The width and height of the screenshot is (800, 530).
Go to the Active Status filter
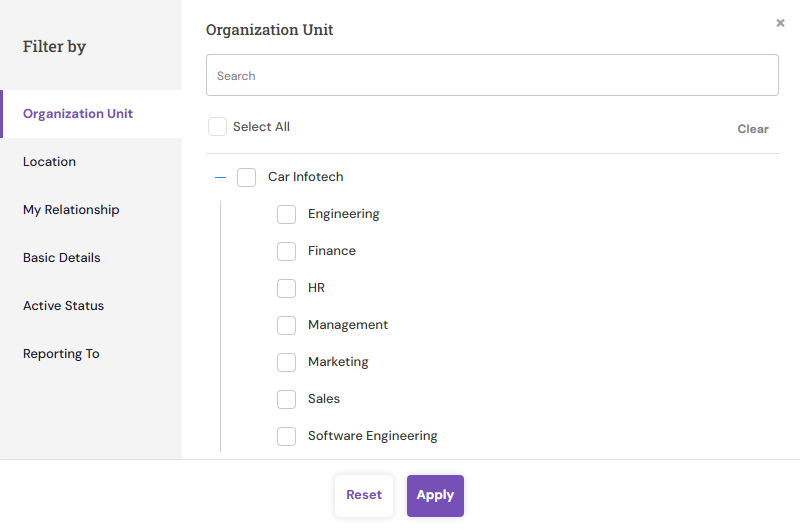(x=91, y=306)
